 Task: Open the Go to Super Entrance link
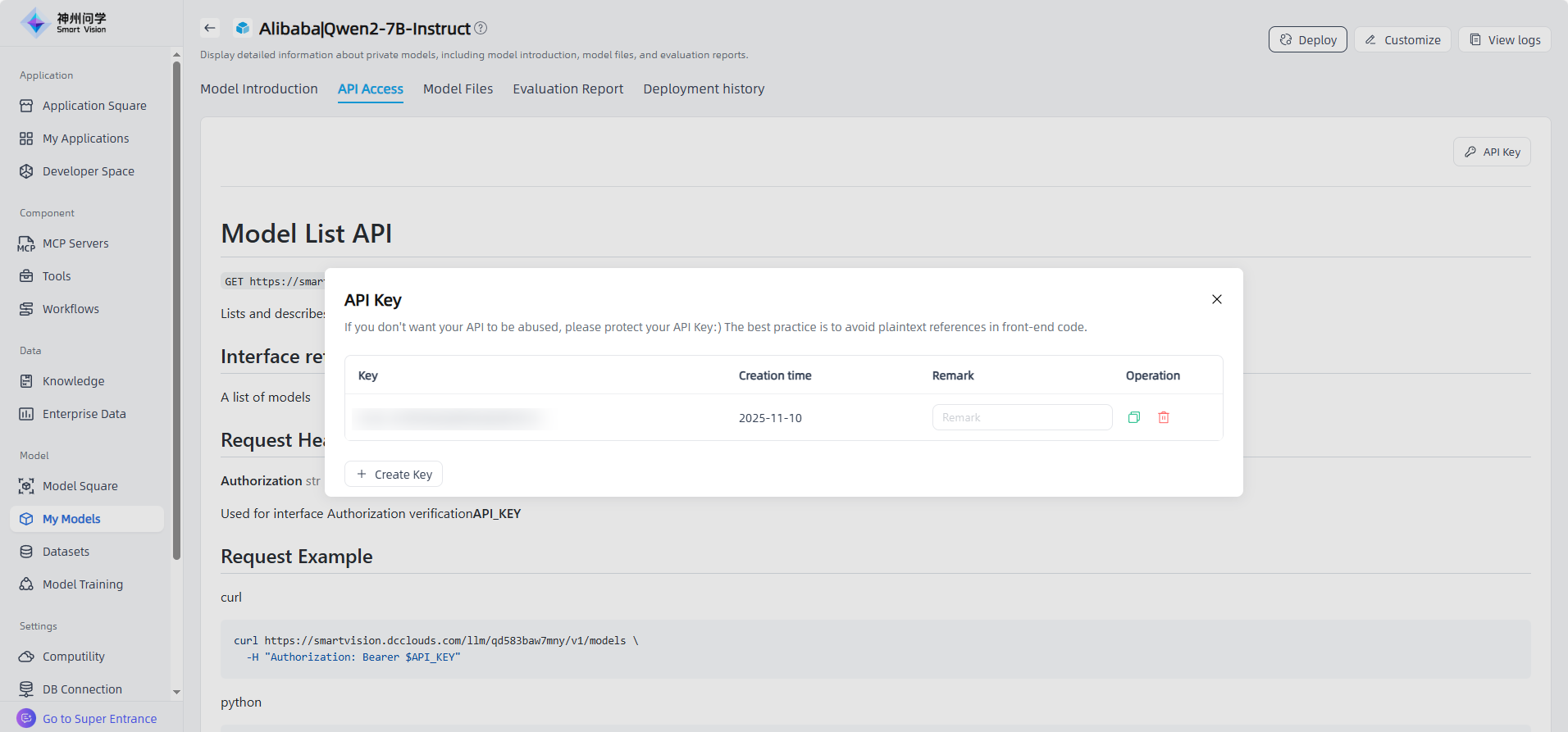[x=99, y=719]
